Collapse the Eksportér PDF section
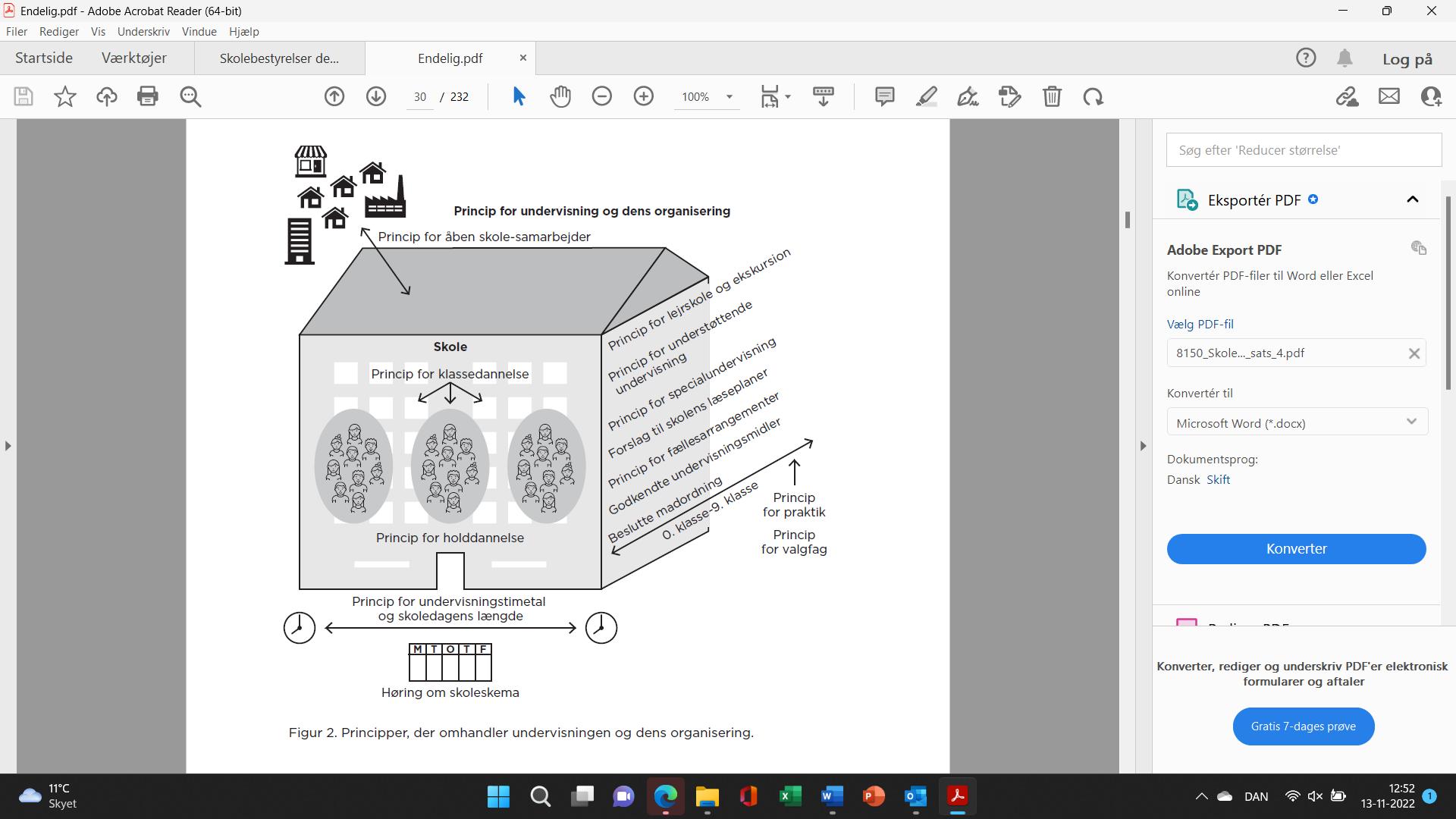Viewport: 1456px width, 819px height. pyautogui.click(x=1412, y=199)
